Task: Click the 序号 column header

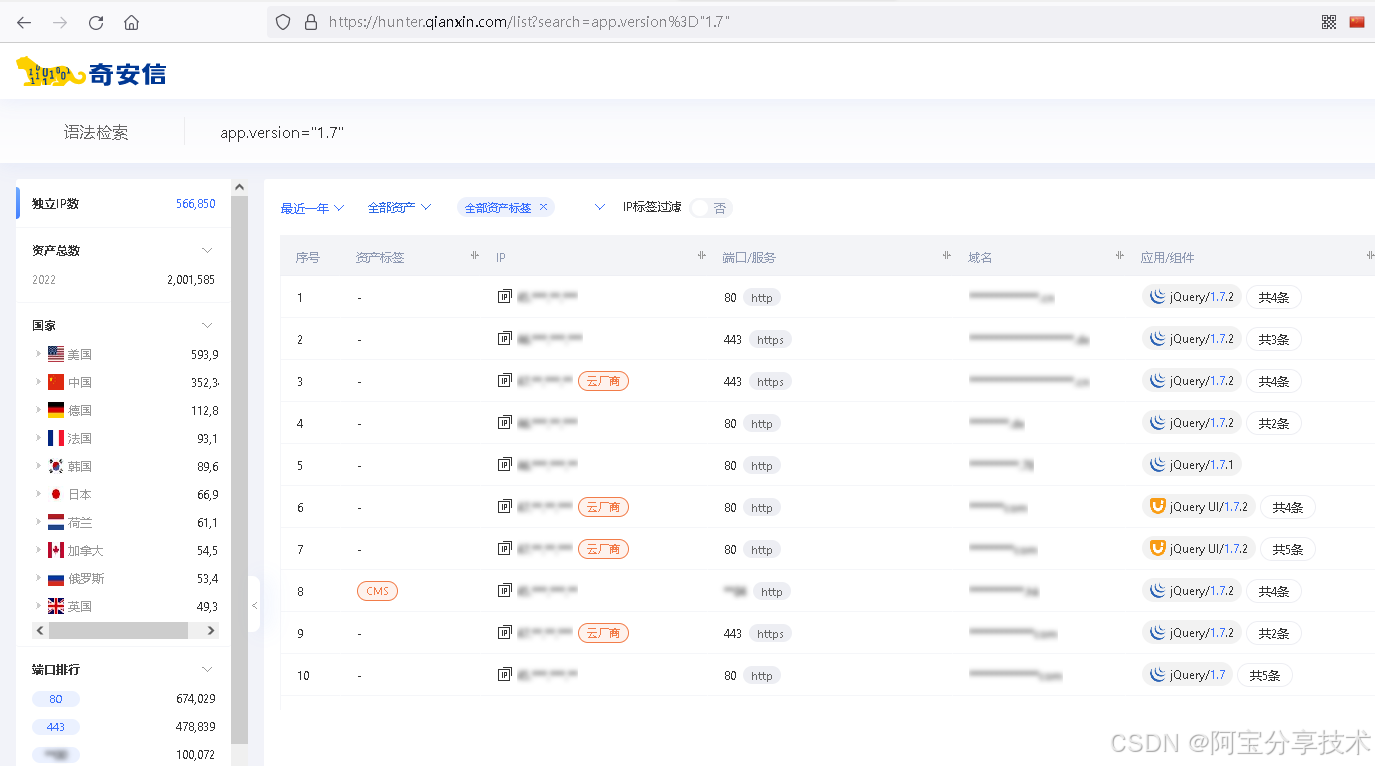Action: click(307, 257)
